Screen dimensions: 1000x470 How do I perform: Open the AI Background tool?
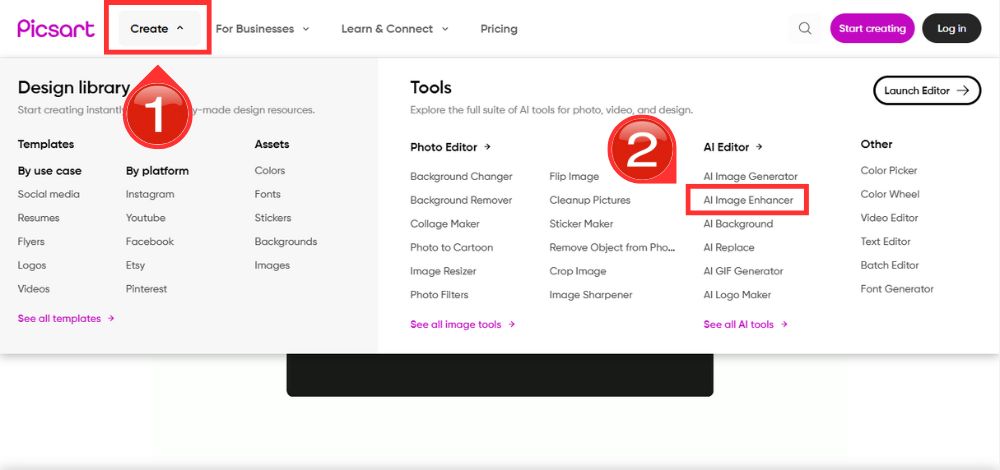click(738, 223)
